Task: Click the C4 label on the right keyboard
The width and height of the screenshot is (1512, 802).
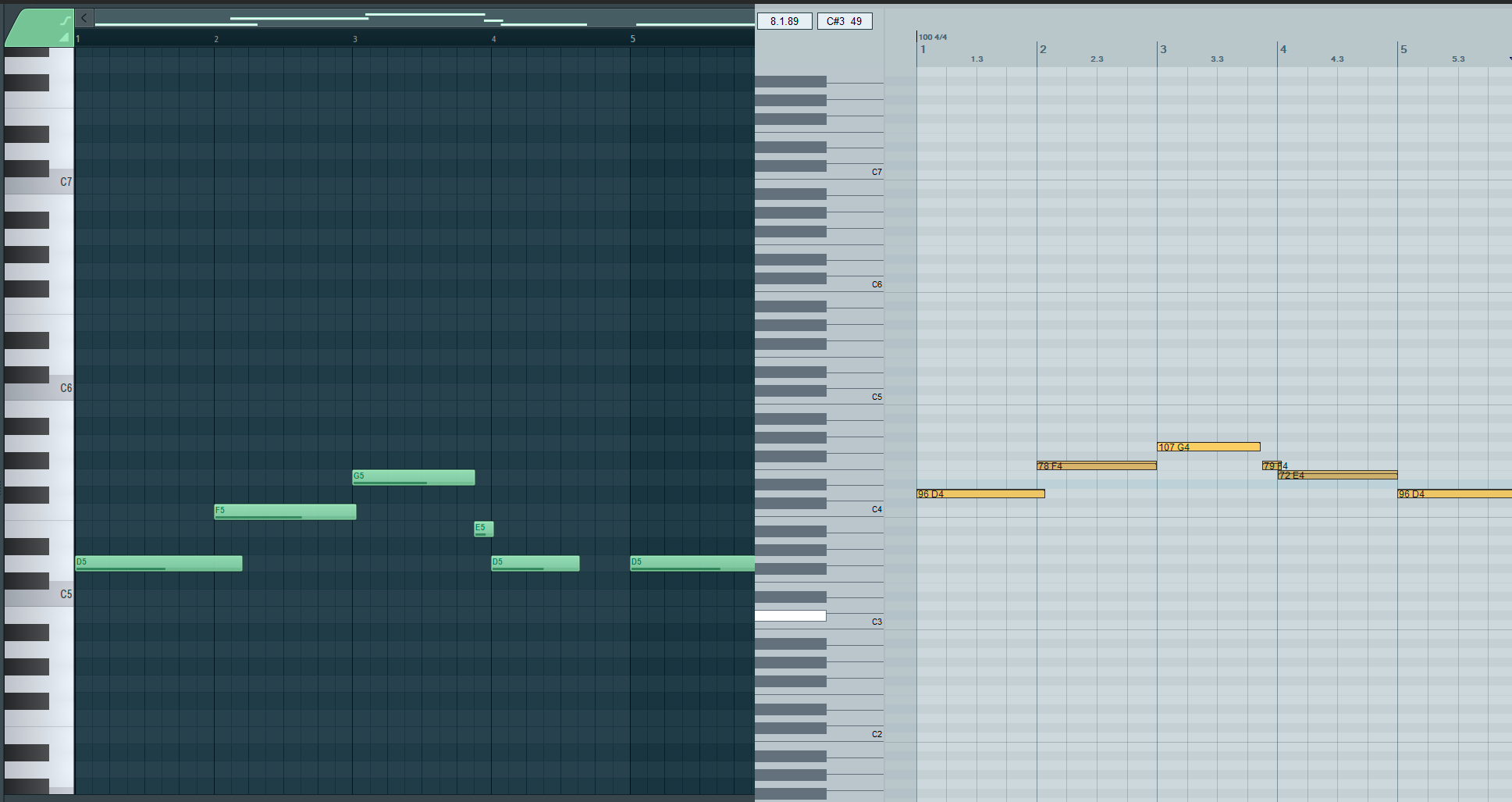Action: 877,509
